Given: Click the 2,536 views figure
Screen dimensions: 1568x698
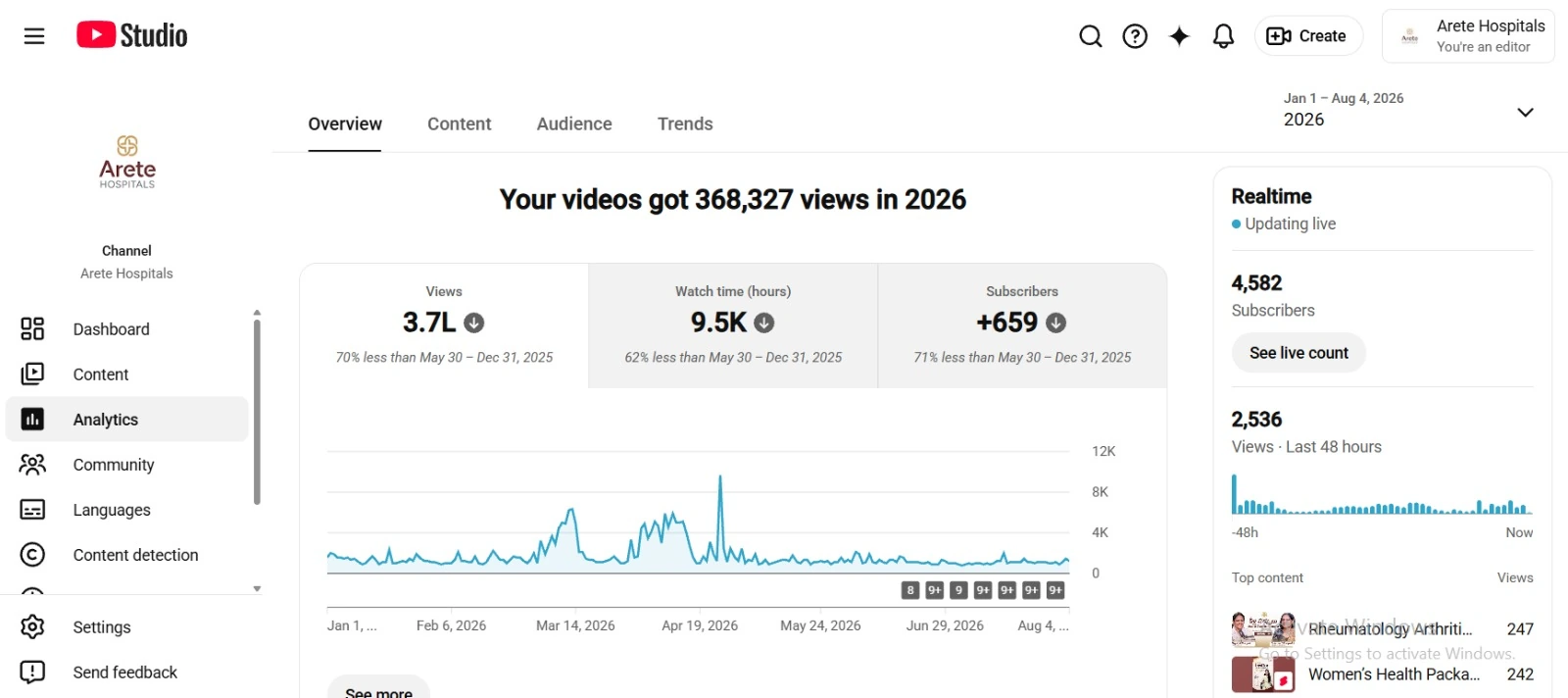Looking at the screenshot, I should click(1256, 420).
